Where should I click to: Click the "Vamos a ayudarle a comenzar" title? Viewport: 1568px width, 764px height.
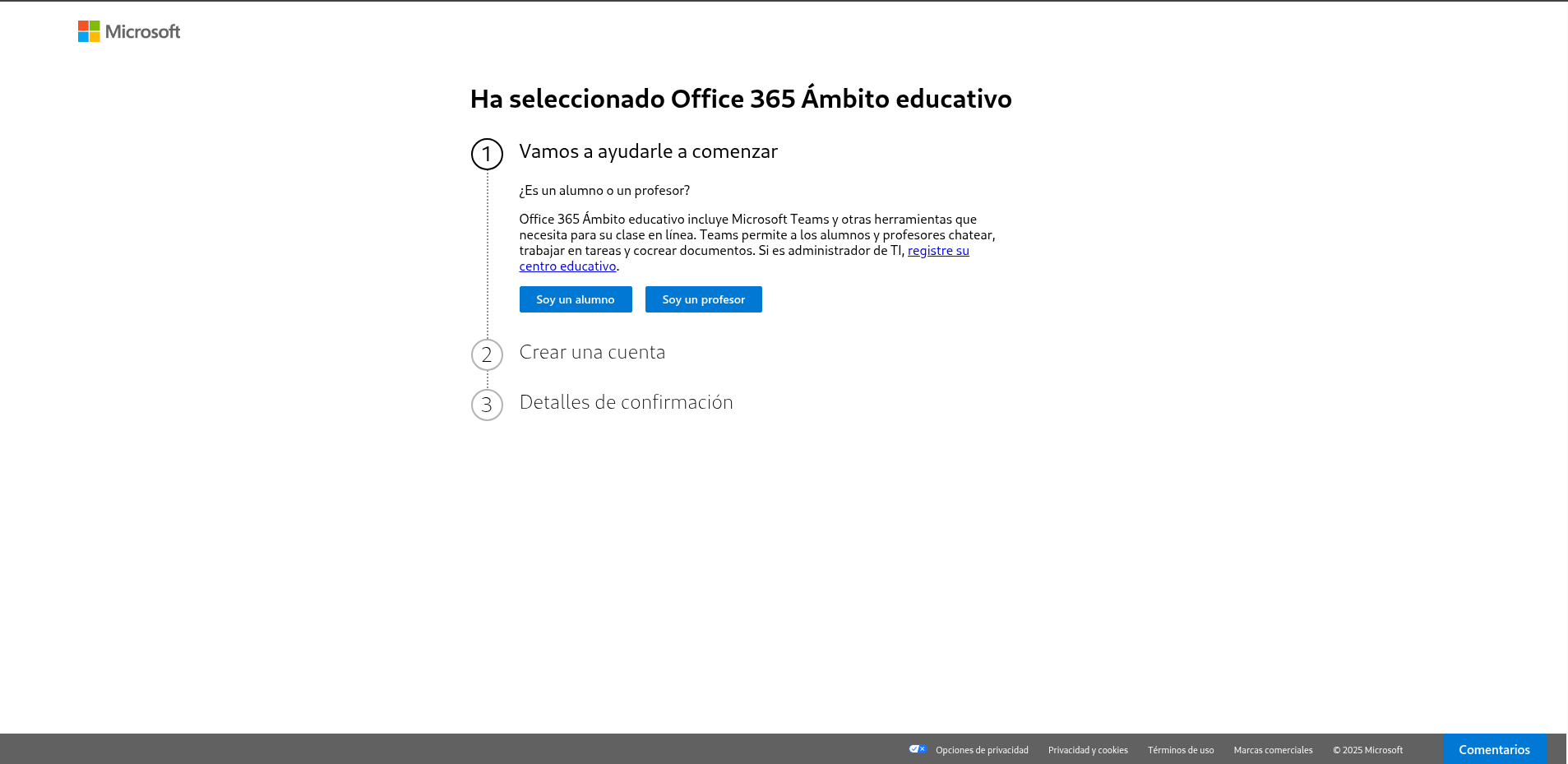pos(648,151)
